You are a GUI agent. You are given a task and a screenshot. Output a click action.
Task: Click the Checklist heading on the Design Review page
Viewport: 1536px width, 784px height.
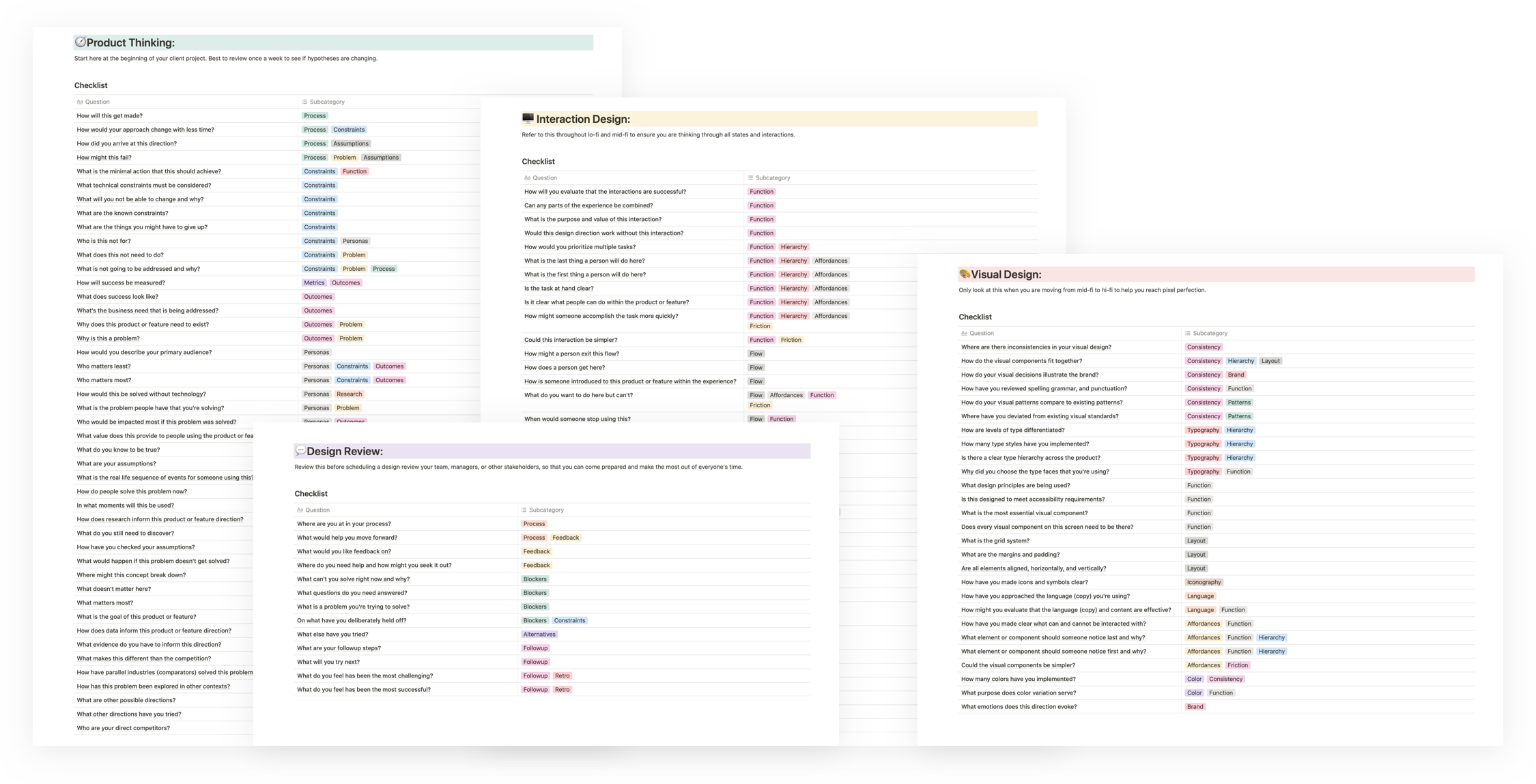[311, 494]
